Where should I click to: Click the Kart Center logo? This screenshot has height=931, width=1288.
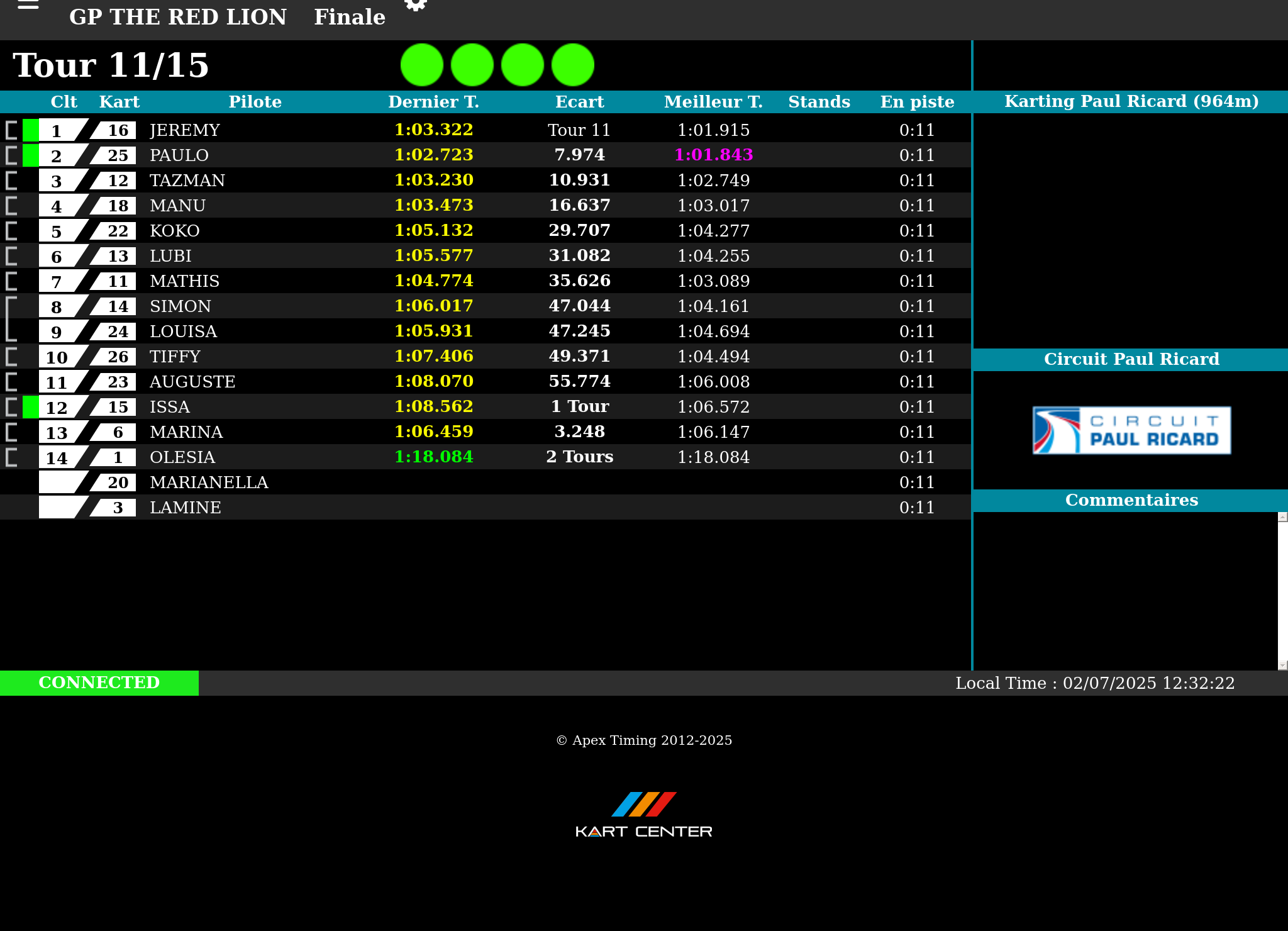(x=643, y=815)
